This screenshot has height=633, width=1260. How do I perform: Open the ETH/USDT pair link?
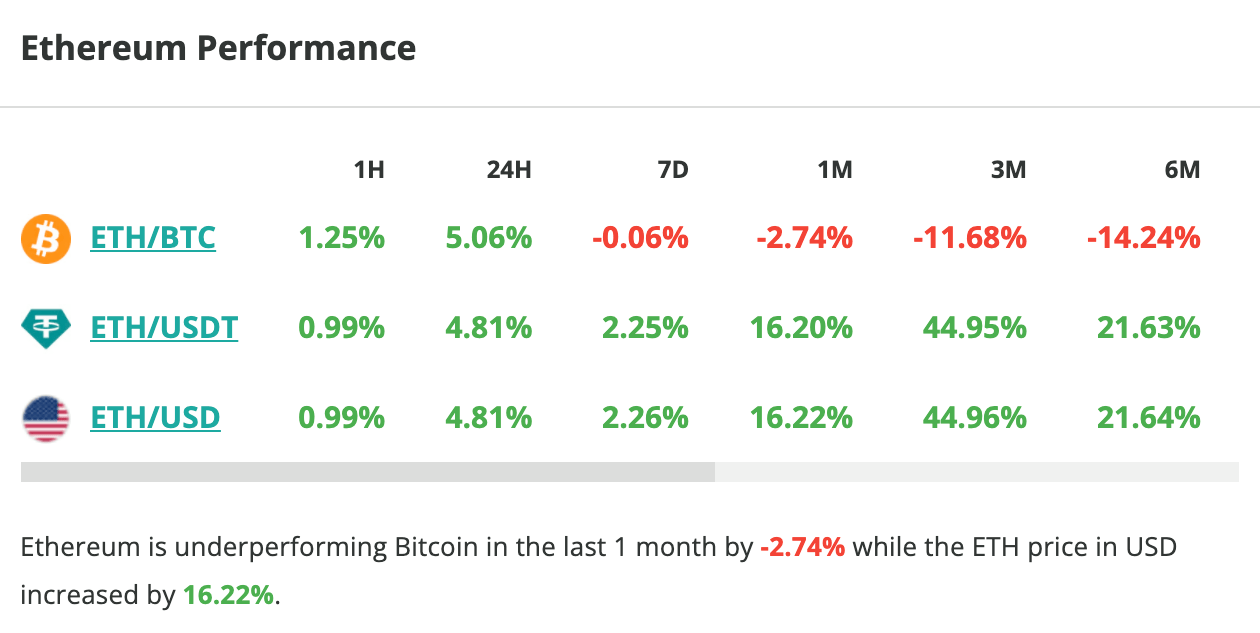pos(164,327)
